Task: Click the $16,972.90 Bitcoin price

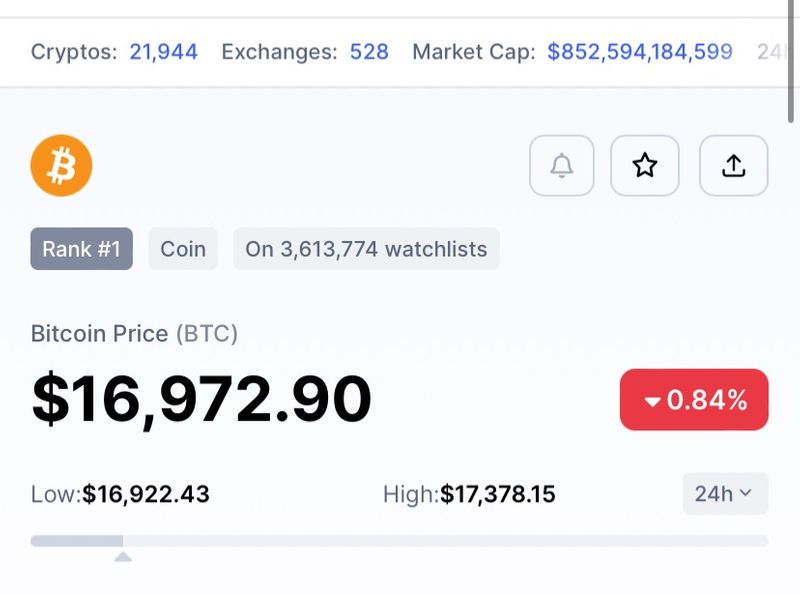Action: point(202,400)
